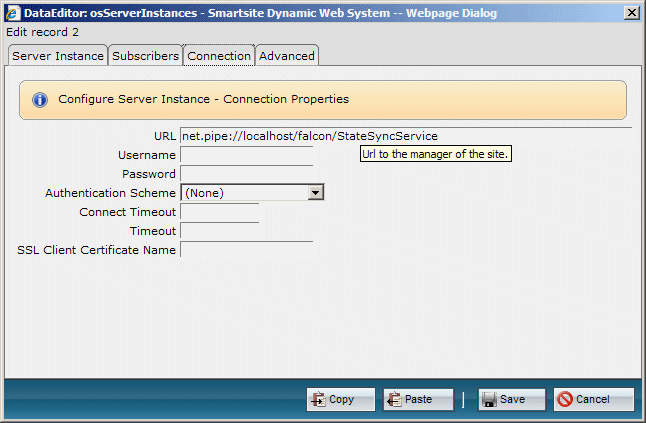Click the 'Connect Timeout' label

pyautogui.click(x=128, y=212)
